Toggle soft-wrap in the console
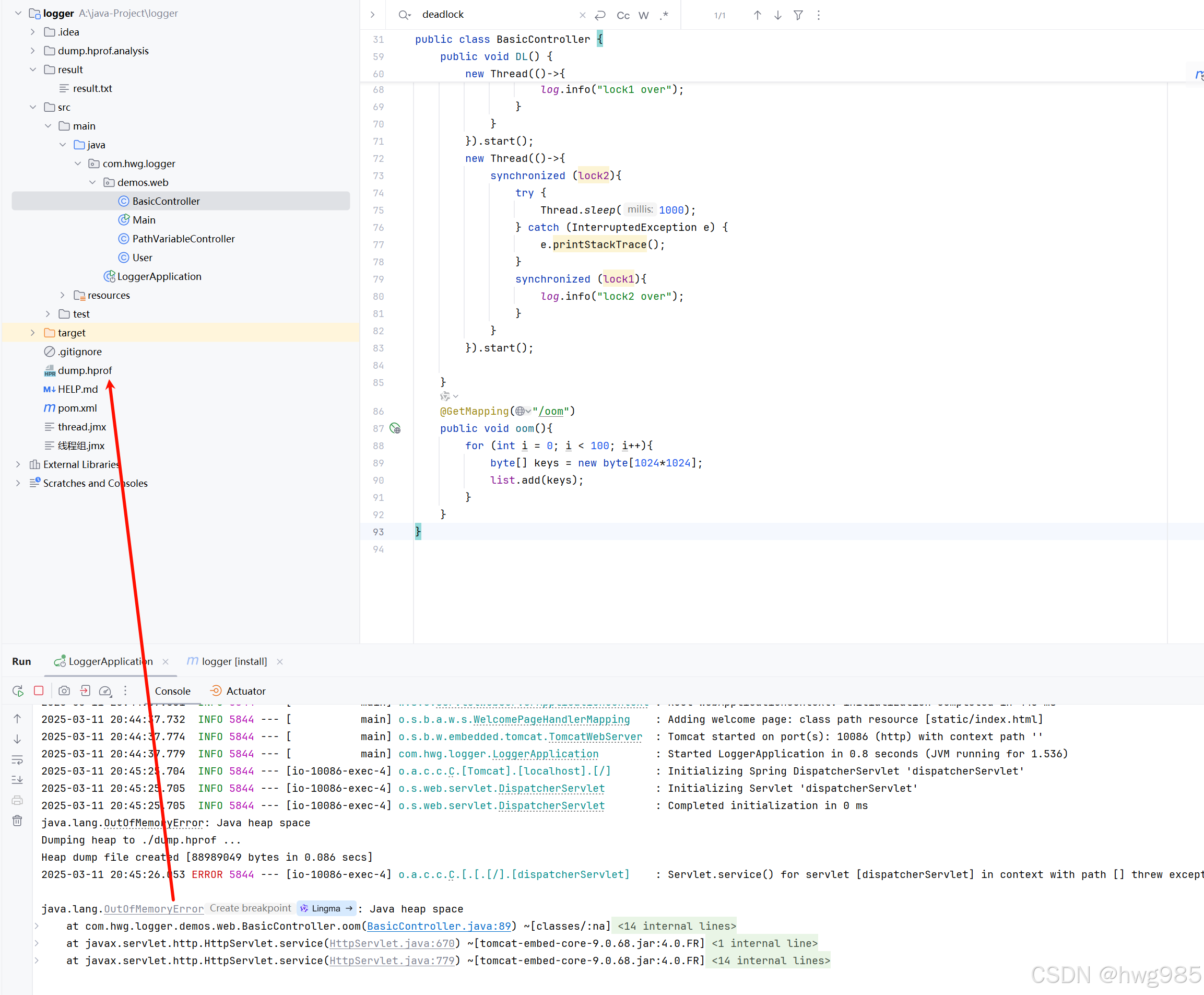The image size is (1204, 995). tap(17, 760)
